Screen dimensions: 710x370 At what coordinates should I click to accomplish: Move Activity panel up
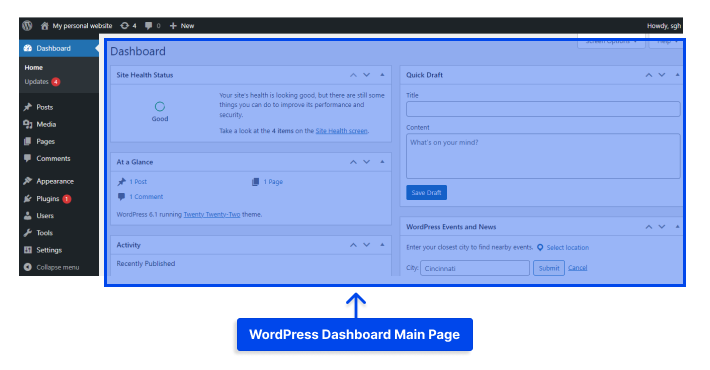(353, 245)
